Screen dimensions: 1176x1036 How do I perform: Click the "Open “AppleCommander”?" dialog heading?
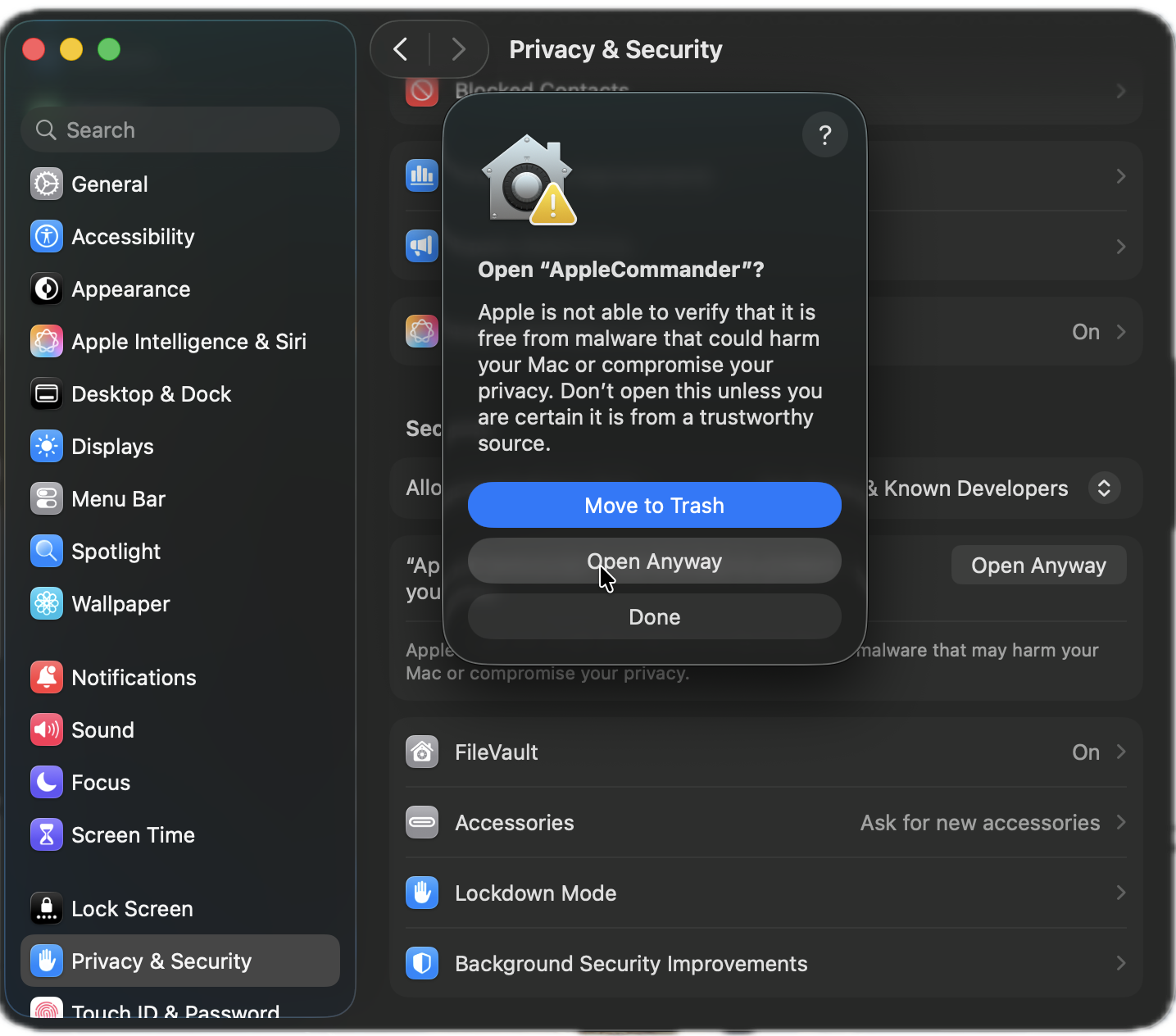[621, 270]
